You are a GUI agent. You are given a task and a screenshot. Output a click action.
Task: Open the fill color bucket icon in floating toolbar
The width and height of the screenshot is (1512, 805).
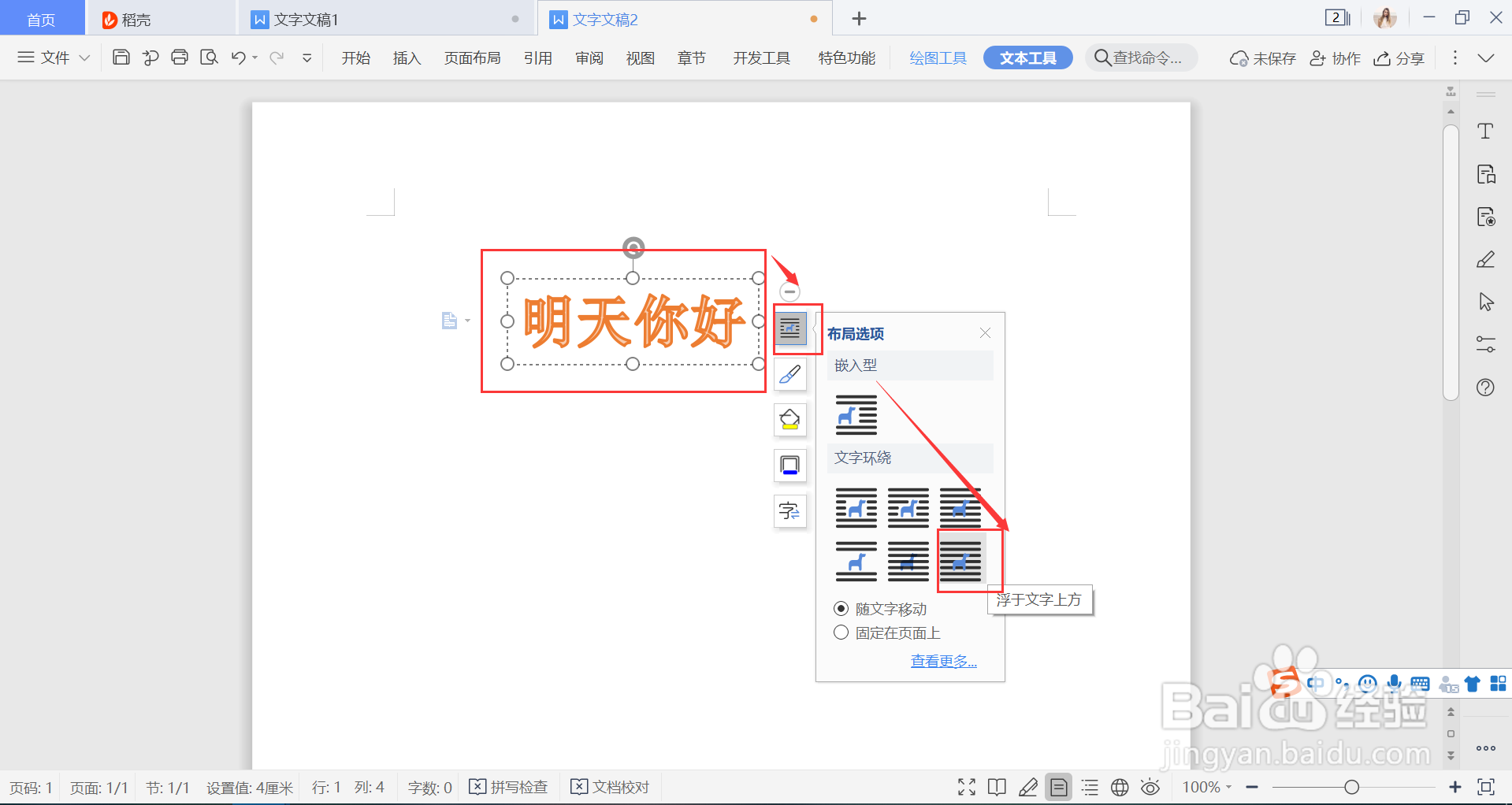tap(789, 420)
